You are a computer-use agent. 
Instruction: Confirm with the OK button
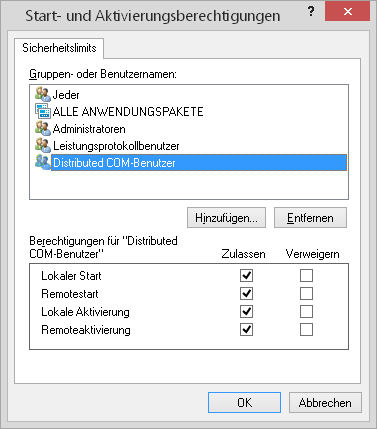point(244,403)
